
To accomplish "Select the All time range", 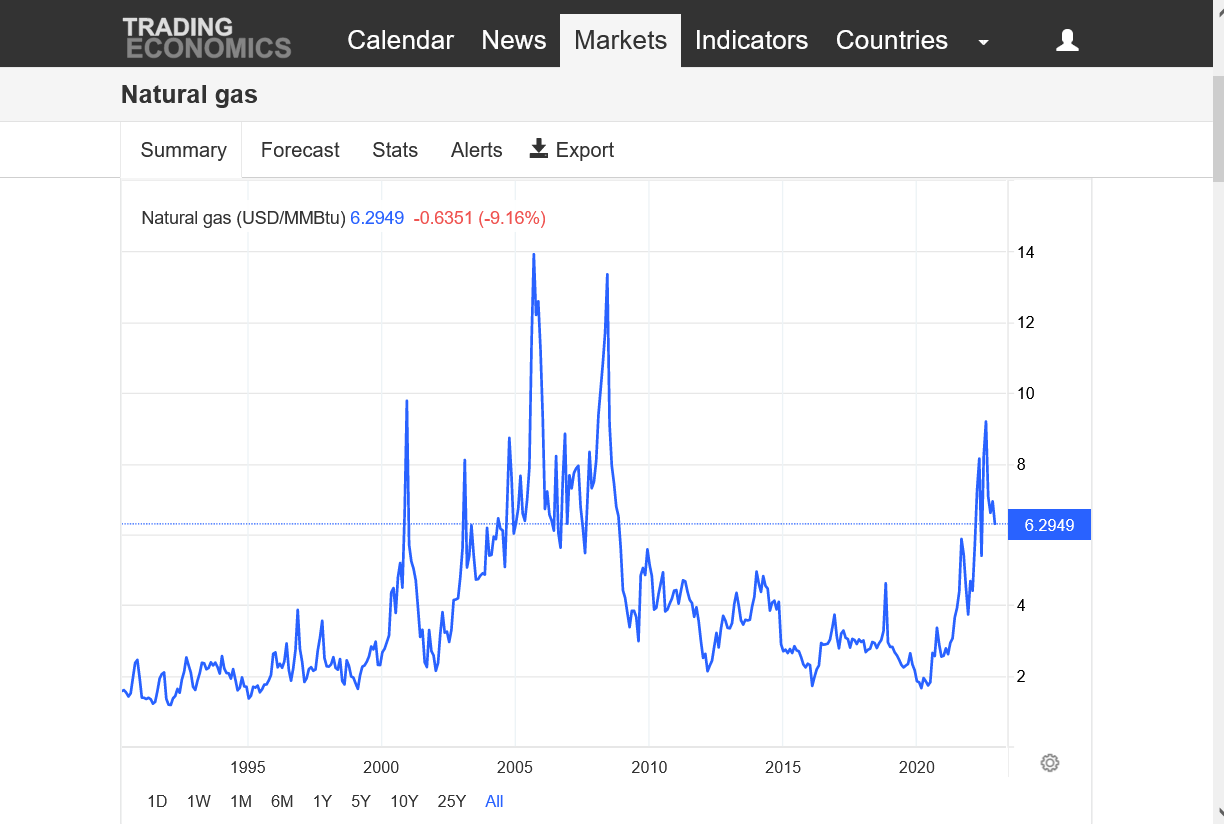I will click(x=494, y=801).
